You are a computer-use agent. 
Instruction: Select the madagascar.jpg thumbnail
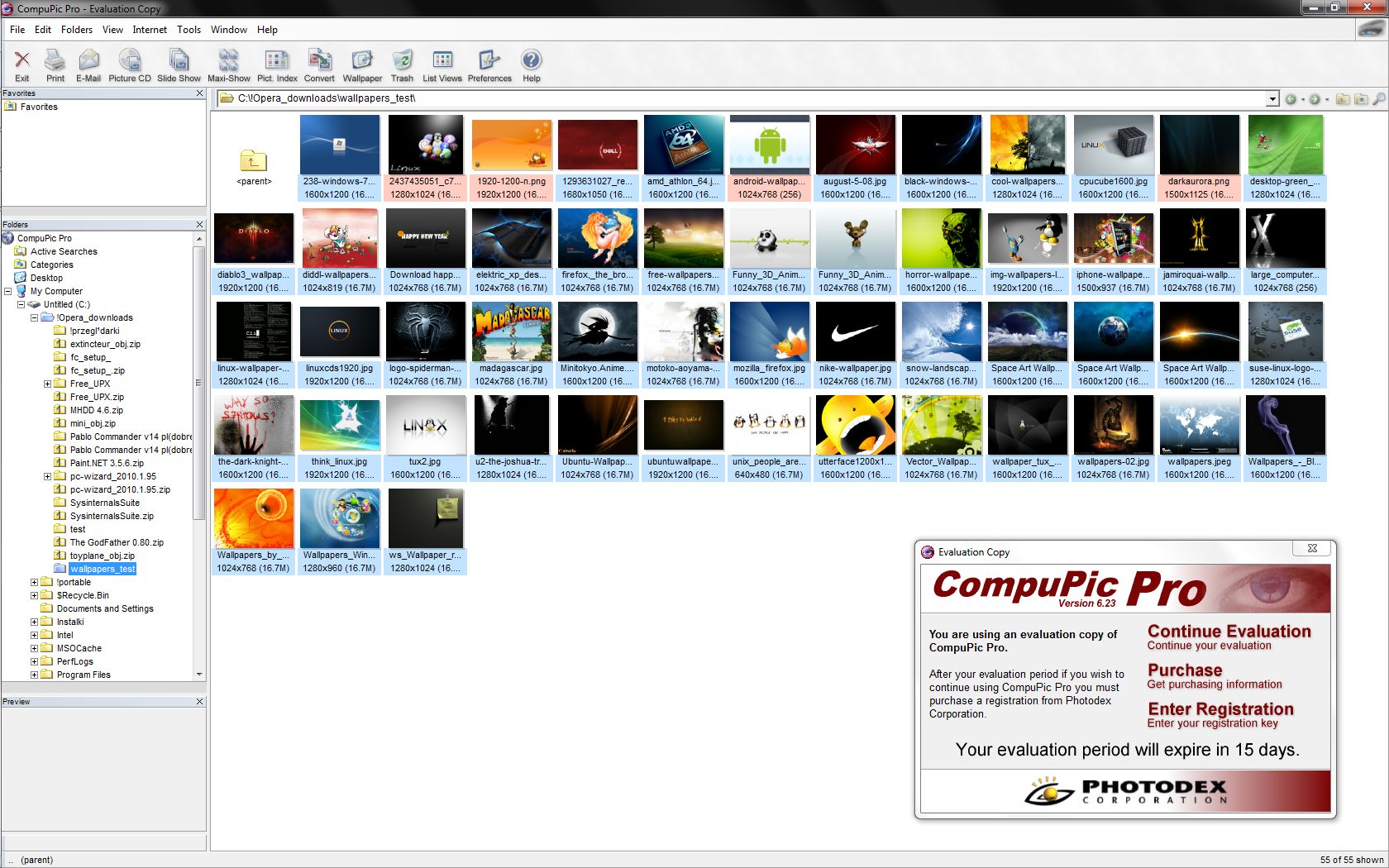511,331
